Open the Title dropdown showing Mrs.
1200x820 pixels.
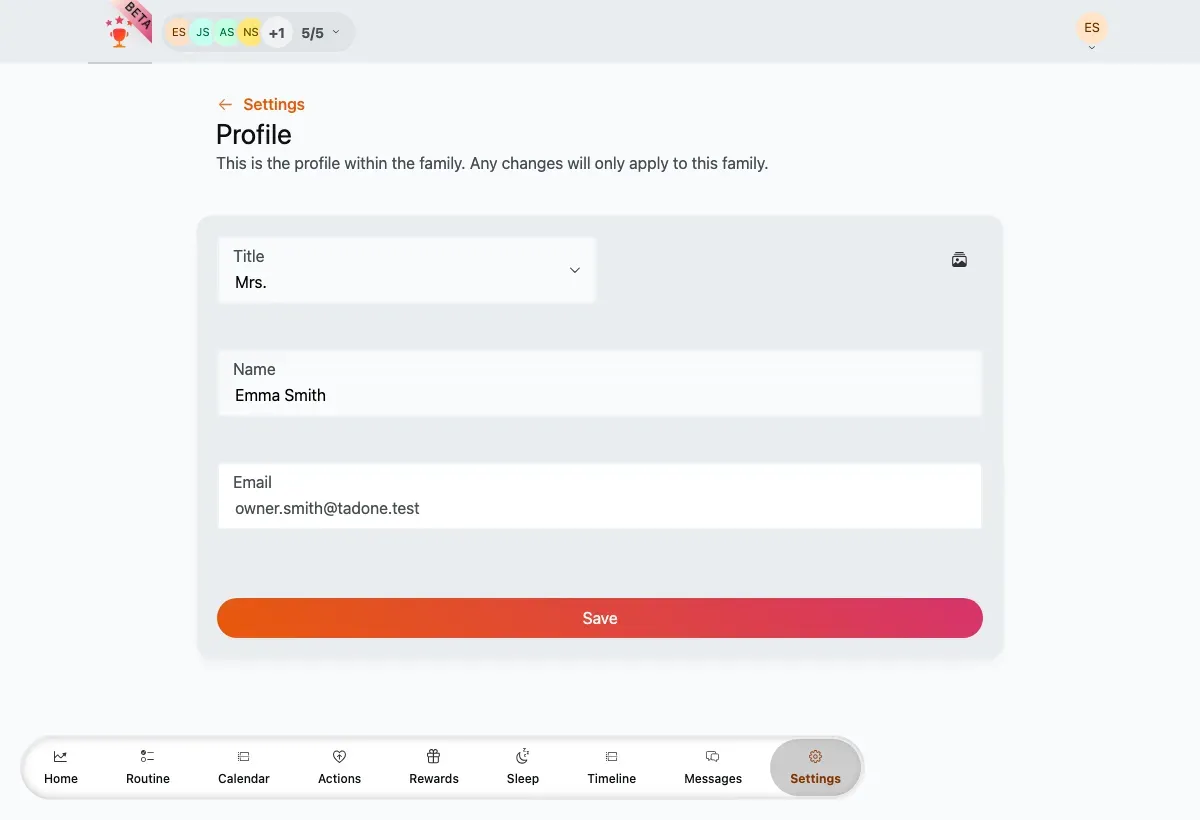[407, 270]
